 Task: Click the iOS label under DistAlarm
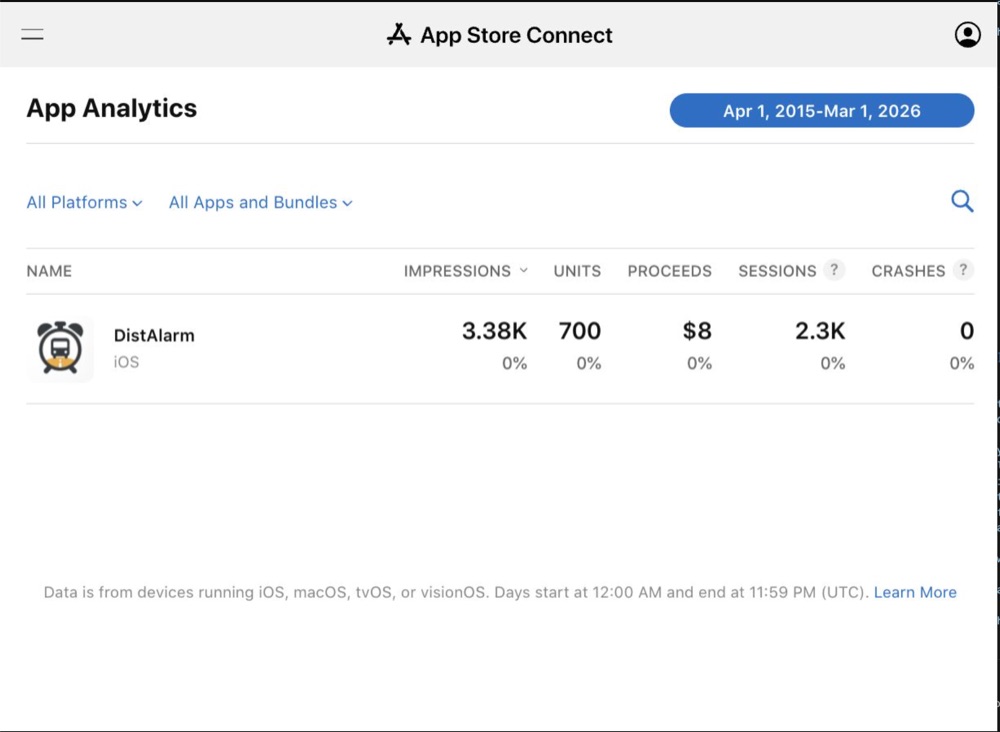(x=126, y=362)
